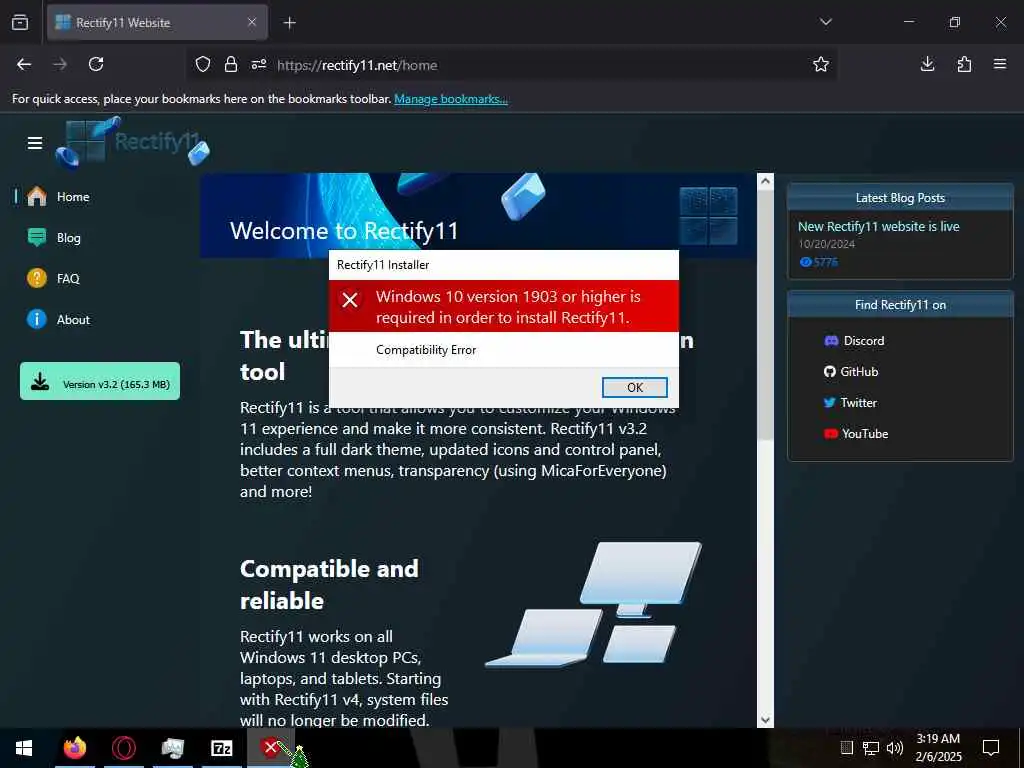Open FAQ in the site sidebar
This screenshot has height=768, width=1024.
tap(68, 279)
